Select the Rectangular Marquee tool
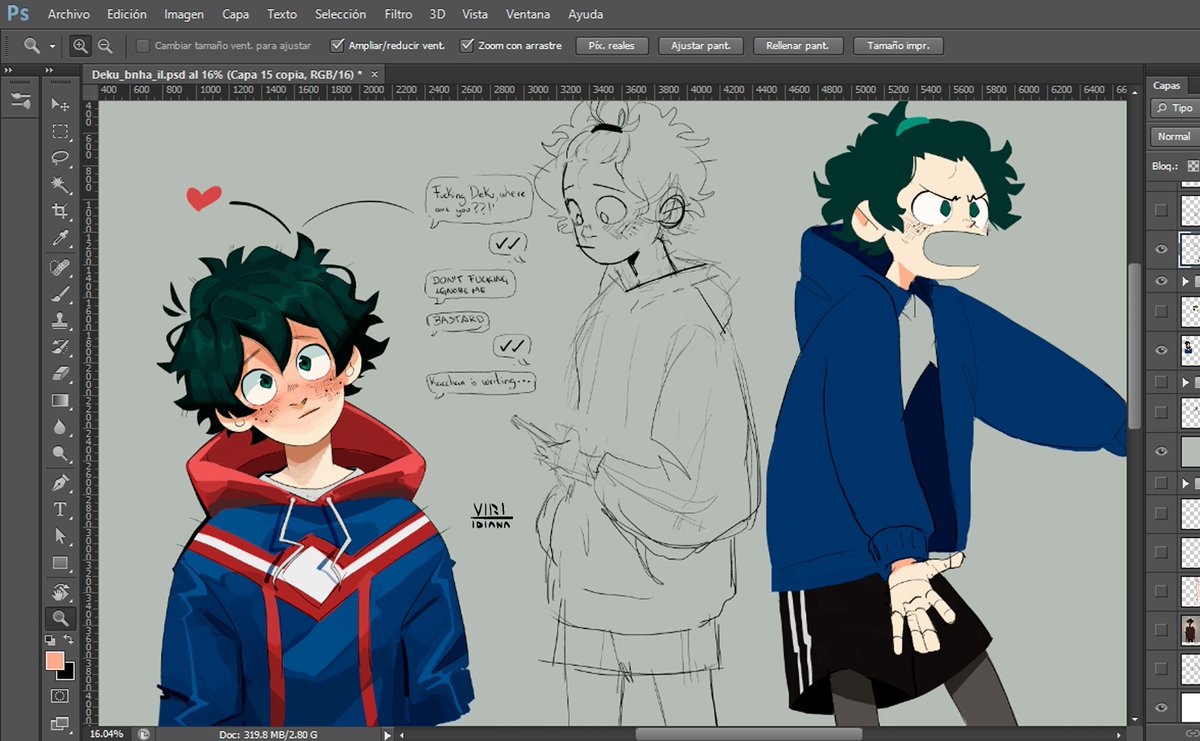 coord(60,131)
